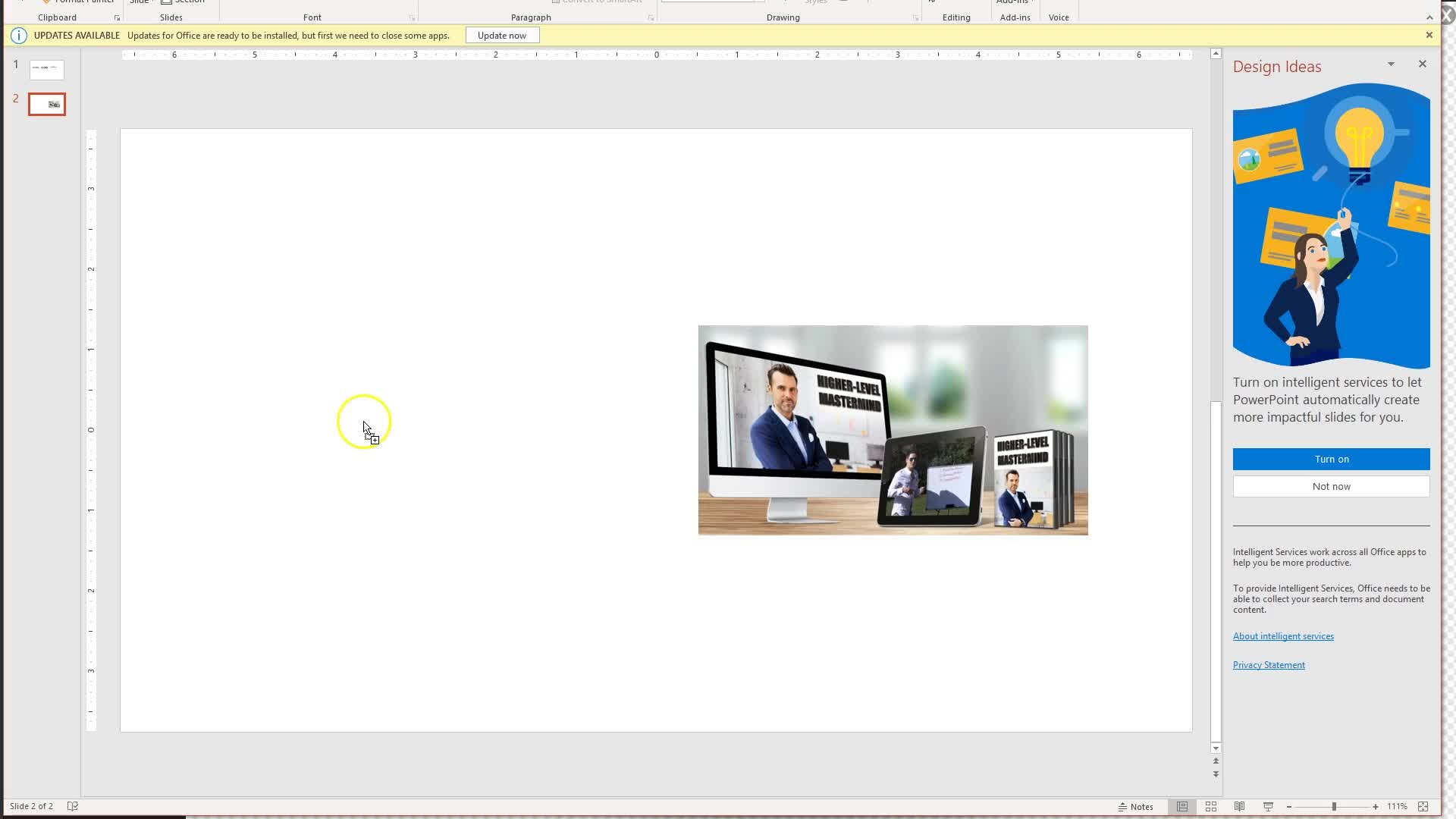This screenshot has height=819, width=1456.
Task: Open Reading View from status bar
Action: (x=1239, y=807)
